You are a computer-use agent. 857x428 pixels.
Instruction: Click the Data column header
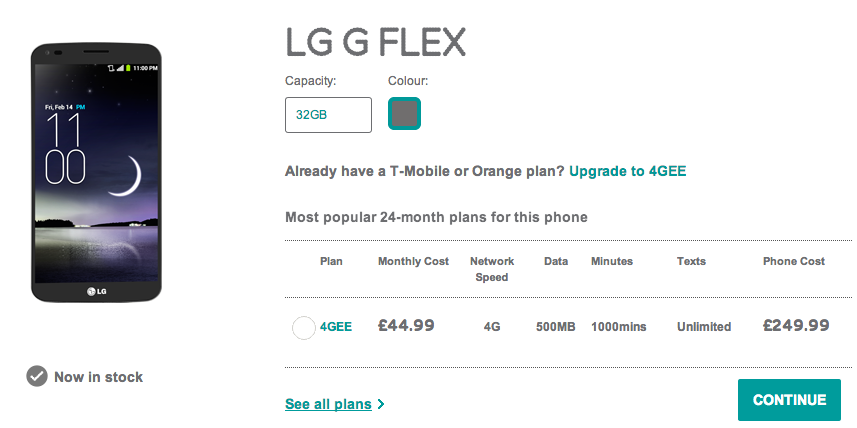pos(556,261)
